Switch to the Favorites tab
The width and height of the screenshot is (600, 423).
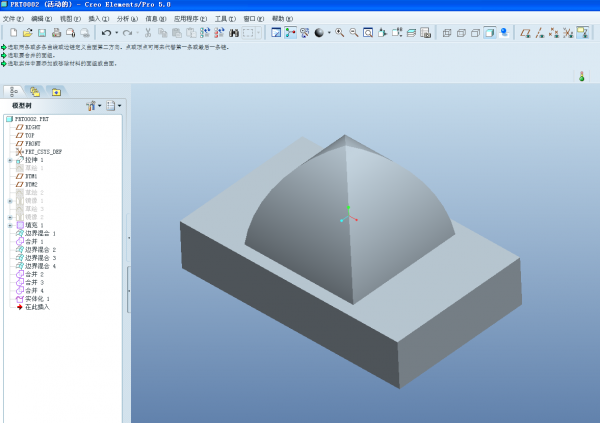pyautogui.click(x=56, y=92)
